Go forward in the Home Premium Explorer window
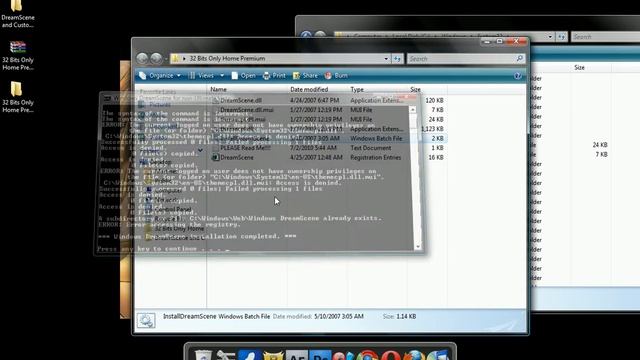Screen dimensions: 640x360 click(x=156, y=58)
